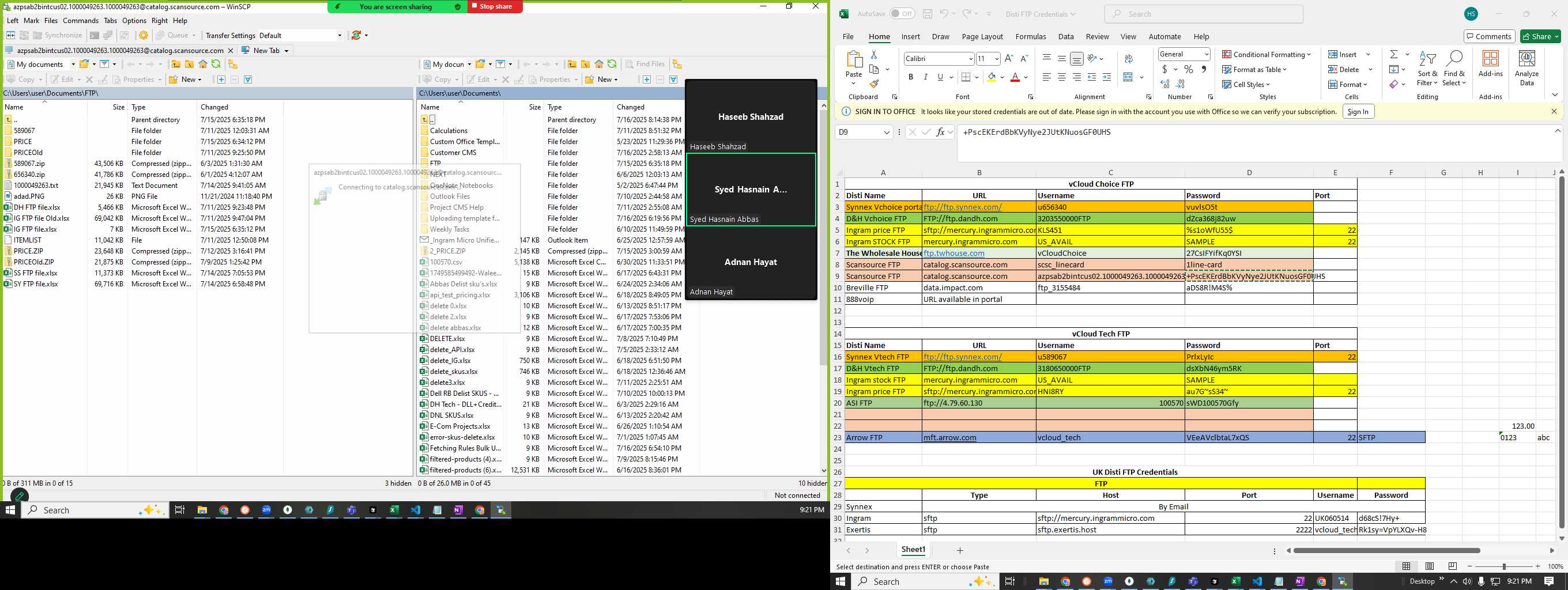Click the mft.arrow.com link in Arrow FTP row
The width and height of the screenshot is (1568, 590).
949,437
